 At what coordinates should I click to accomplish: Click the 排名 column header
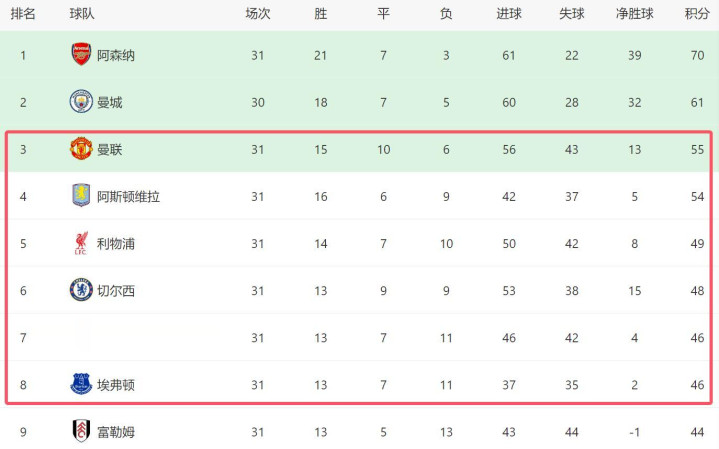pyautogui.click(x=23, y=14)
